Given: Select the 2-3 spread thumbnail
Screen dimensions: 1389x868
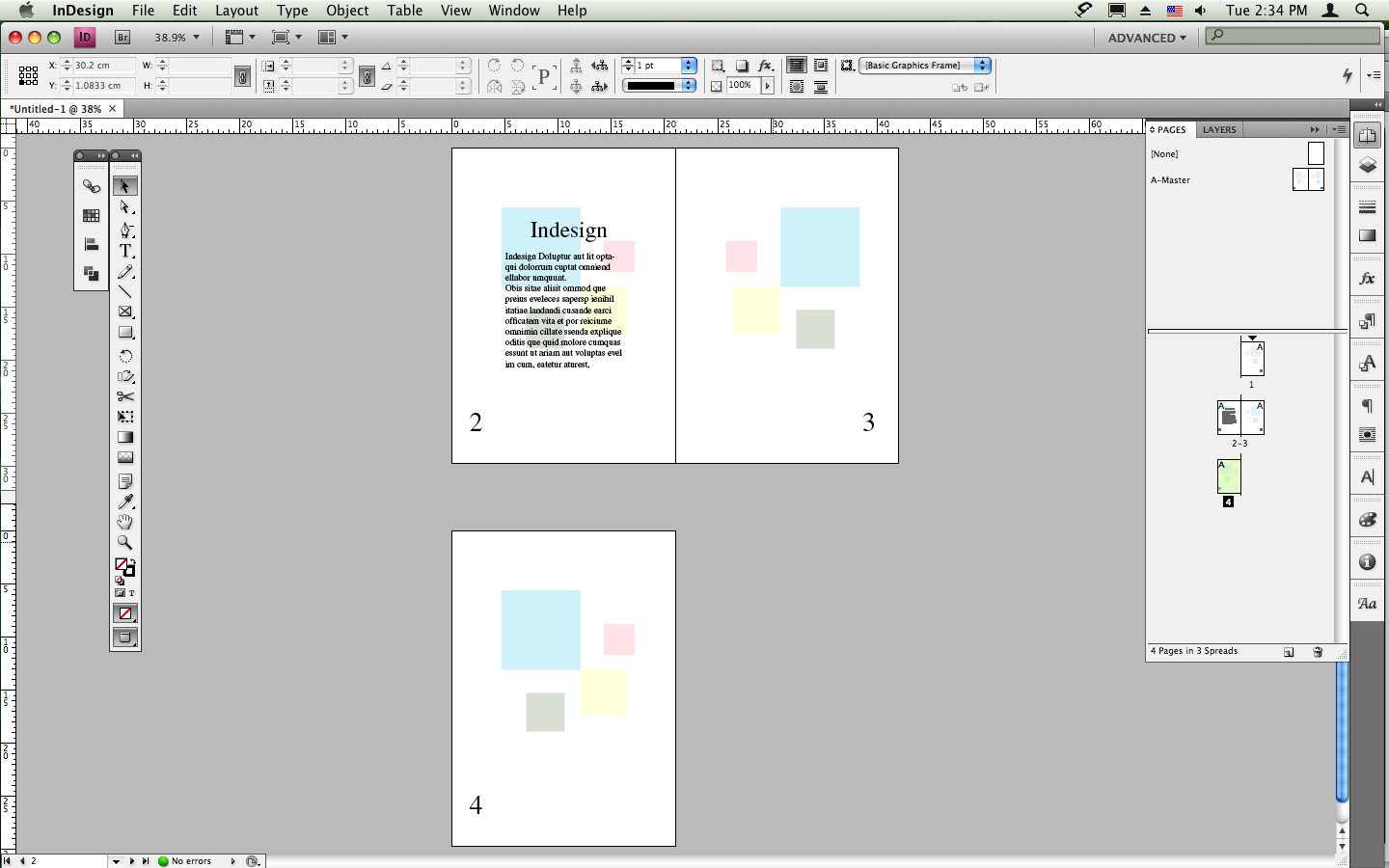Looking at the screenshot, I should point(1240,417).
